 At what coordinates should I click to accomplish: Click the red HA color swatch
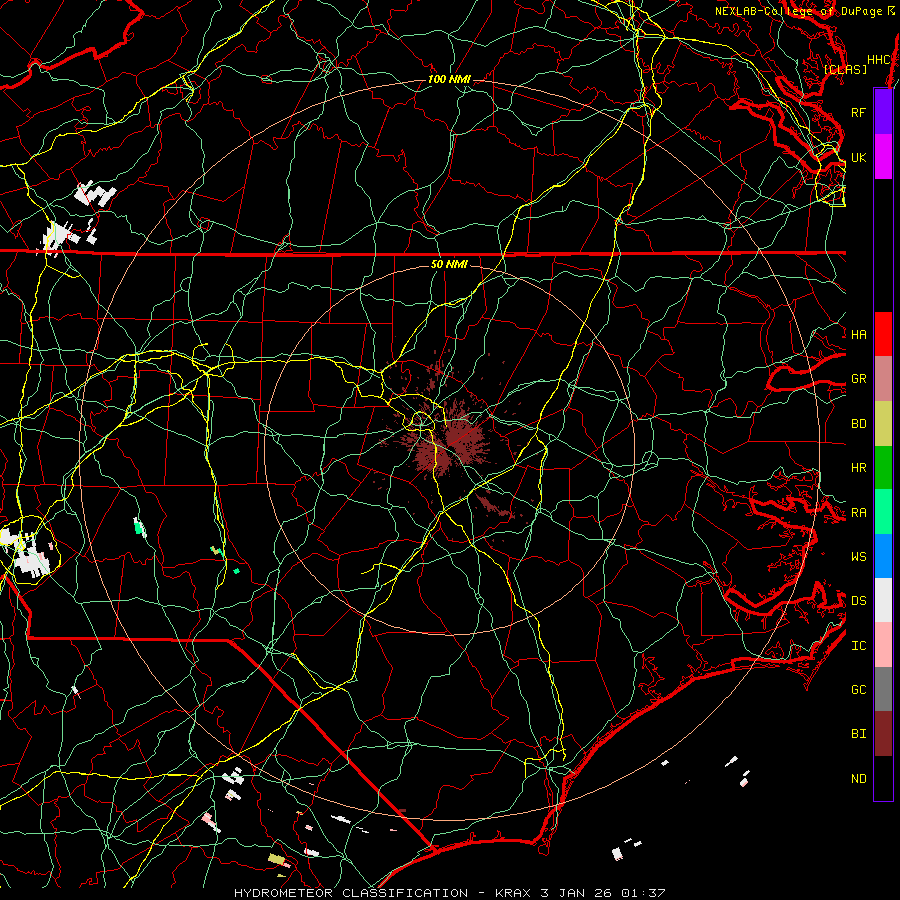[883, 334]
